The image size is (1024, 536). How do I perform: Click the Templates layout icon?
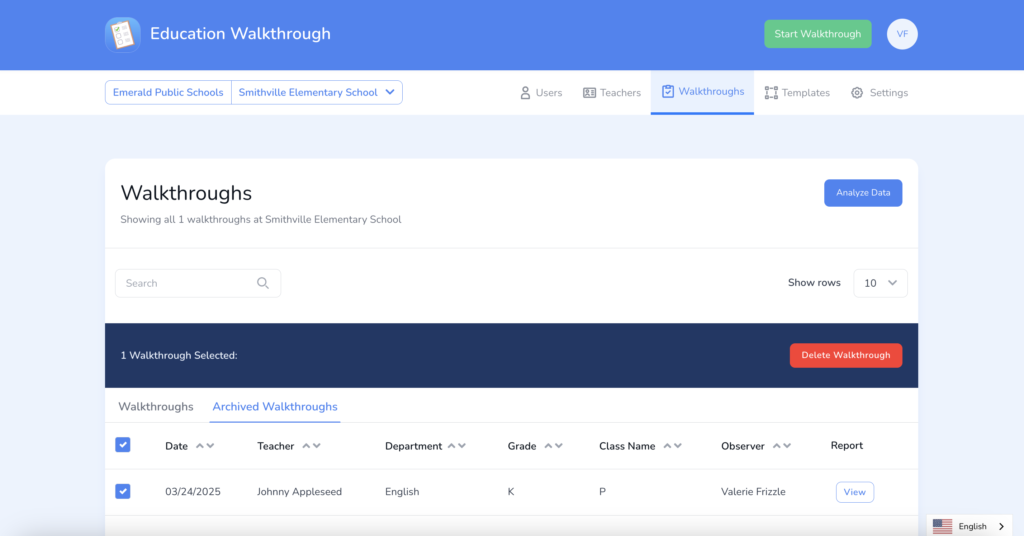pos(771,93)
